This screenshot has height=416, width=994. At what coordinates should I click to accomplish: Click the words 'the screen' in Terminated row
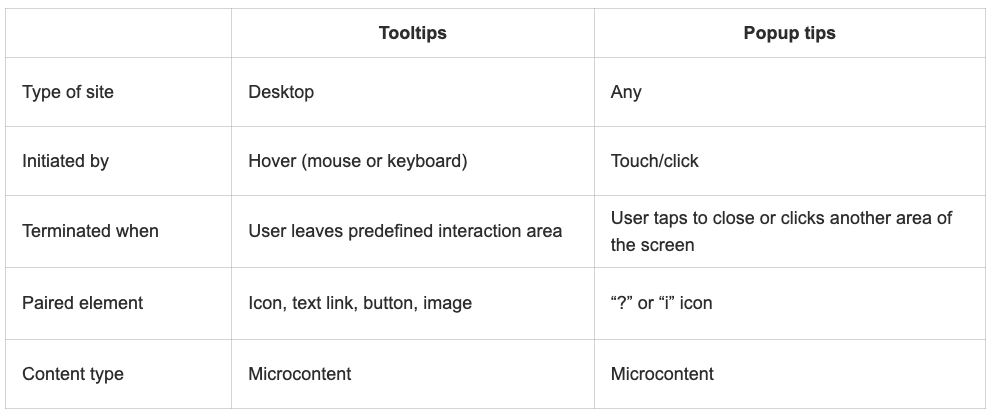(x=652, y=245)
